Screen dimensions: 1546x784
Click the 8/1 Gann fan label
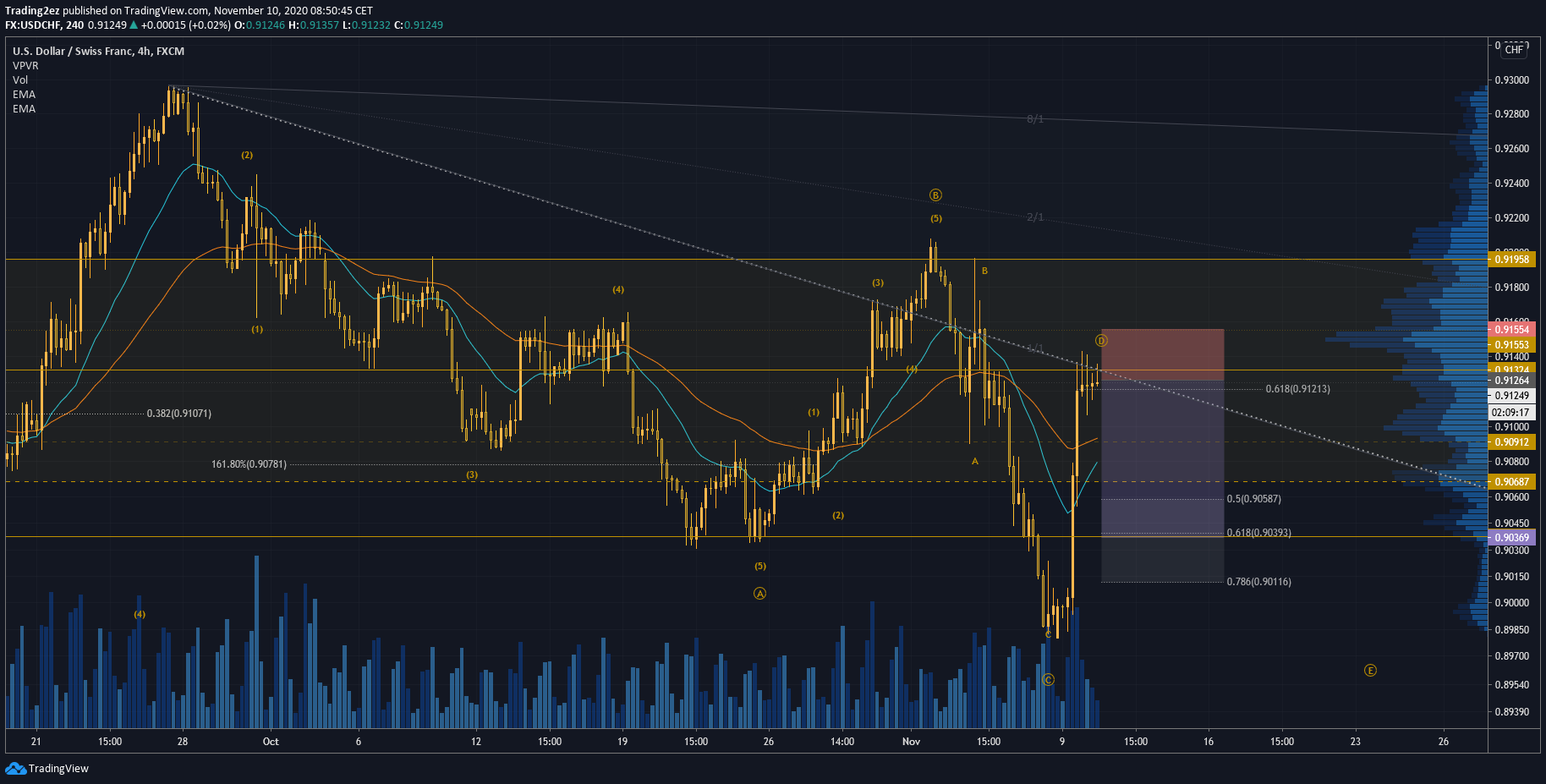tap(1035, 119)
